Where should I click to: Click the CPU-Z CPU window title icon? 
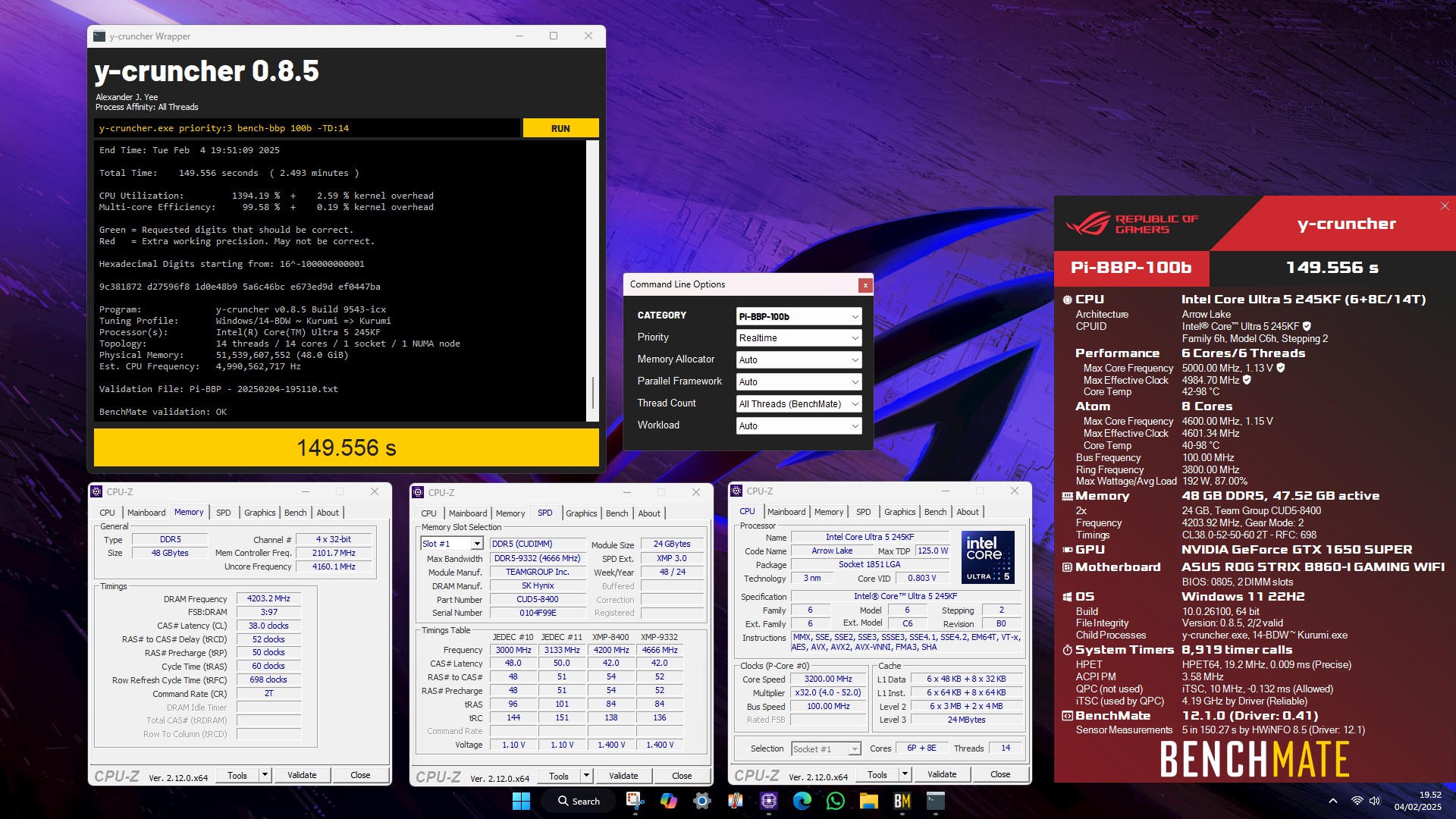pos(736,491)
